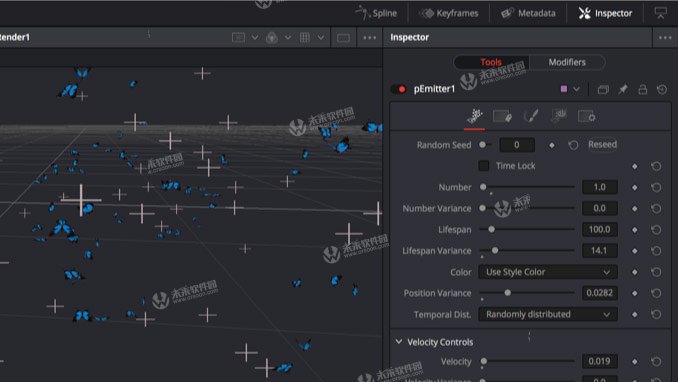Reset the Velocity parameter
This screenshot has height=382, width=678.
[656, 361]
